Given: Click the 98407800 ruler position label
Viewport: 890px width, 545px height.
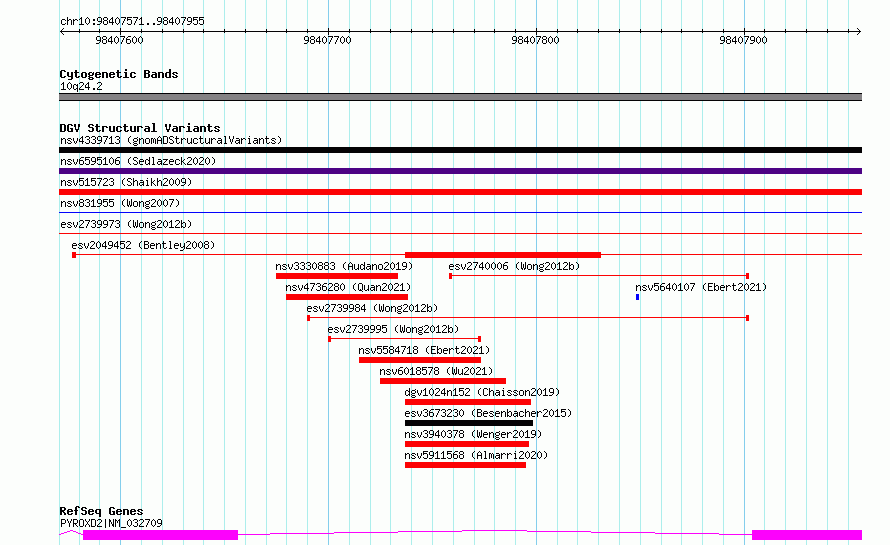Looking at the screenshot, I should 535,40.
